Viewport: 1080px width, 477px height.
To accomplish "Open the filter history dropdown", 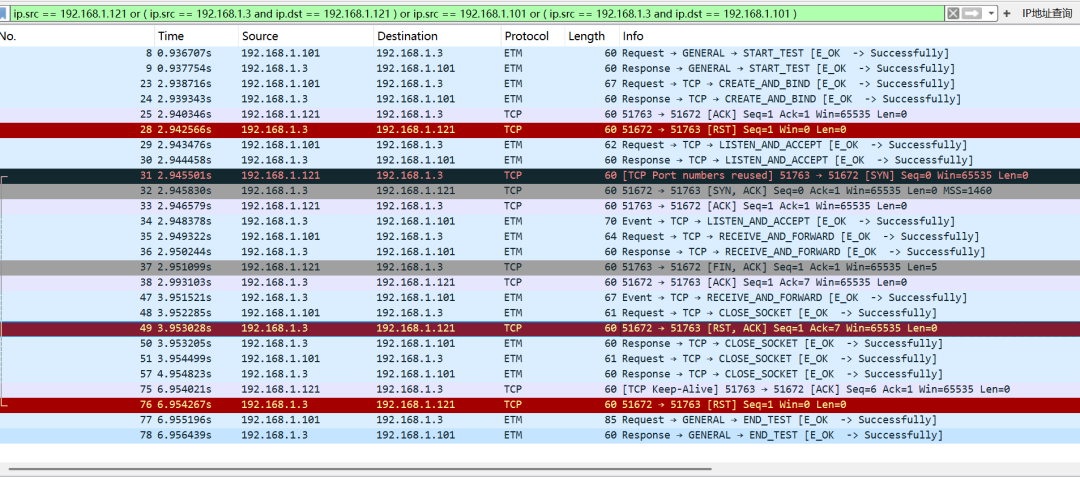I will point(991,13).
